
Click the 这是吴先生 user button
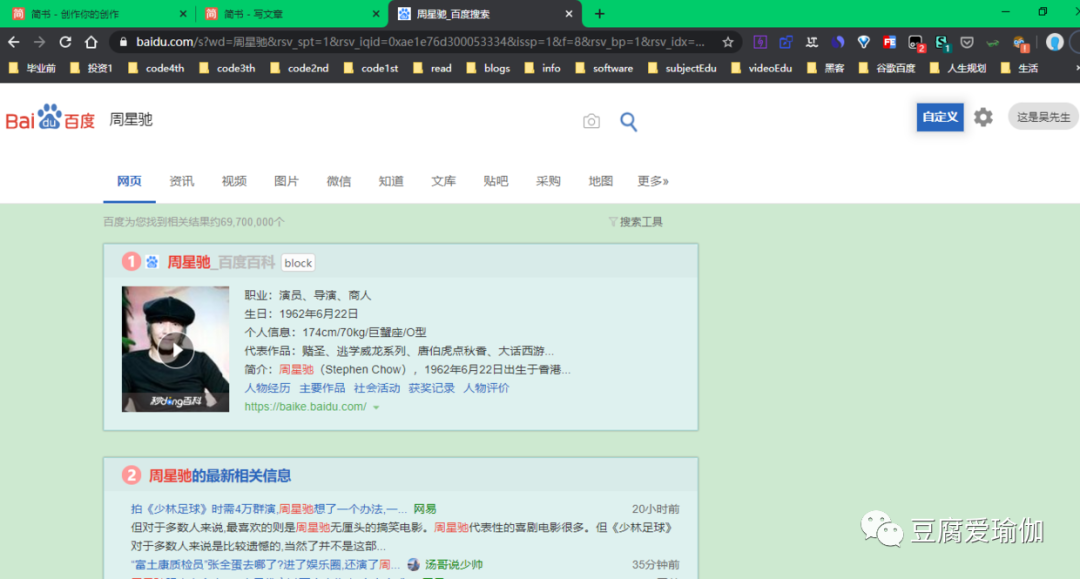1043,117
